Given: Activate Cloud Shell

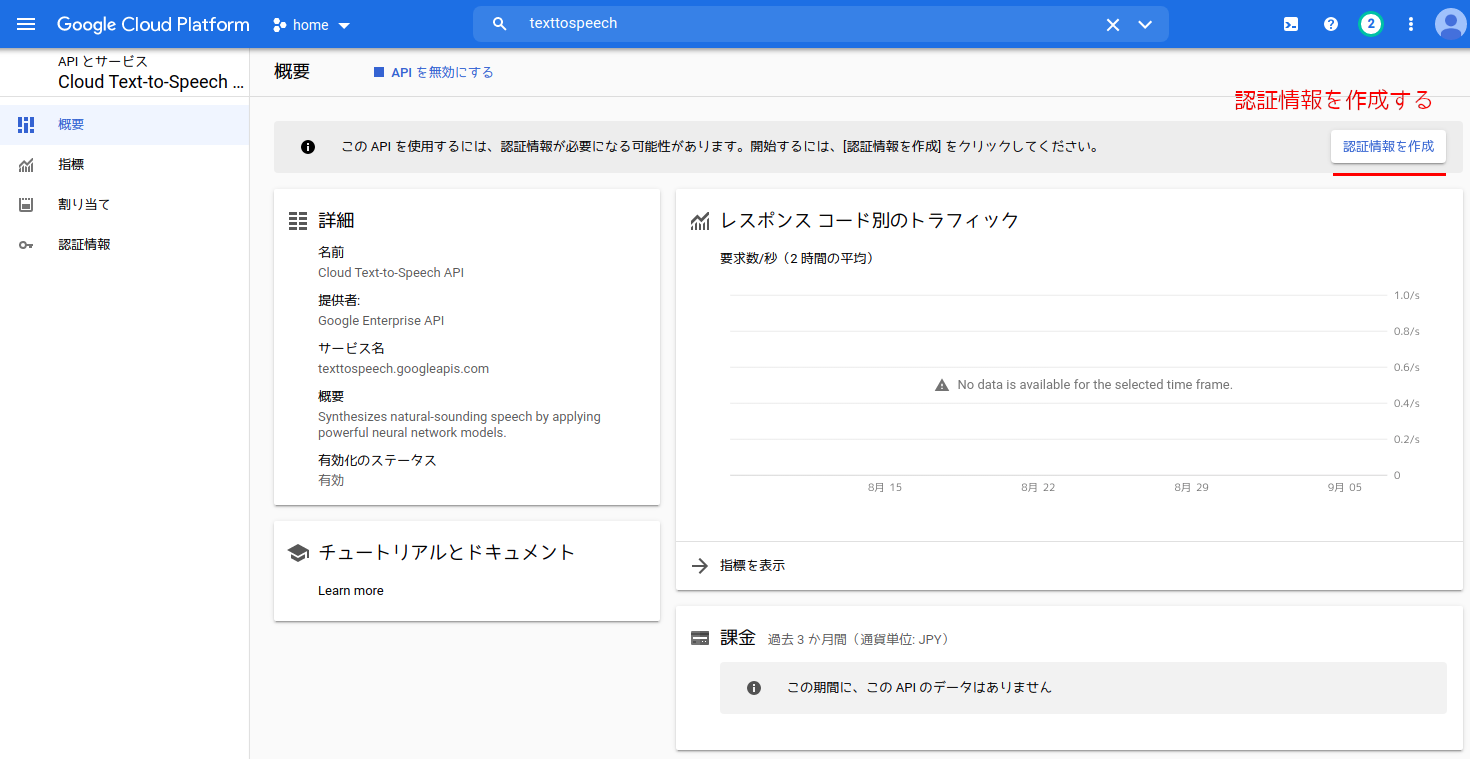Looking at the screenshot, I should (x=1290, y=24).
